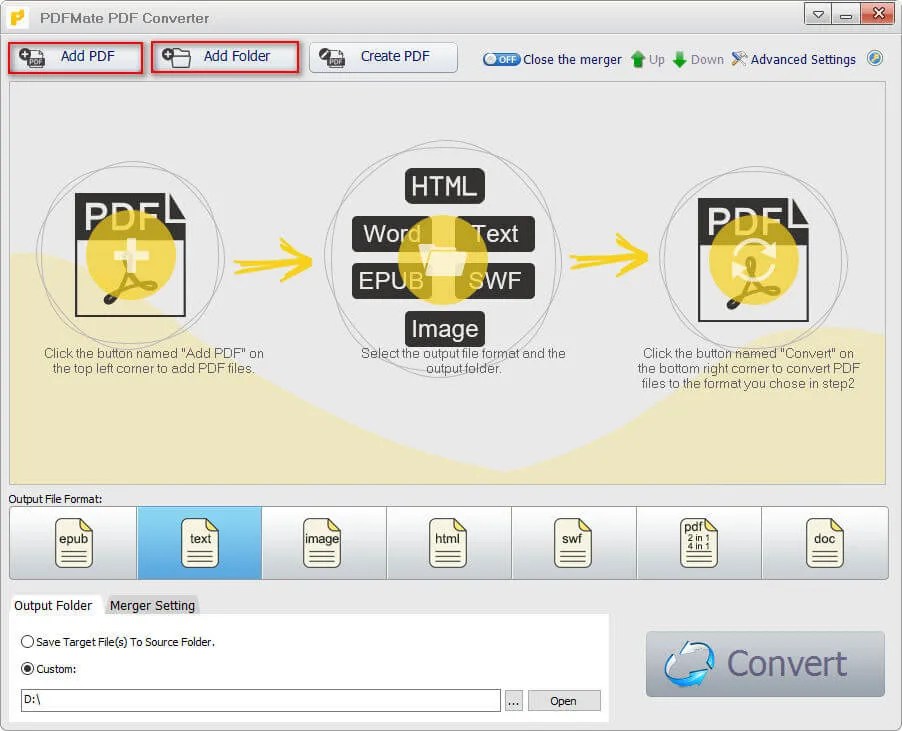Screen dimensions: 902x731
Task: Select the text output format
Action: click(x=198, y=543)
